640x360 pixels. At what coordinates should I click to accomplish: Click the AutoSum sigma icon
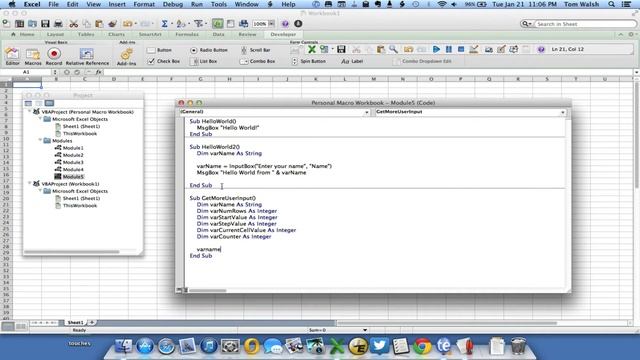pyautogui.click(x=164, y=24)
